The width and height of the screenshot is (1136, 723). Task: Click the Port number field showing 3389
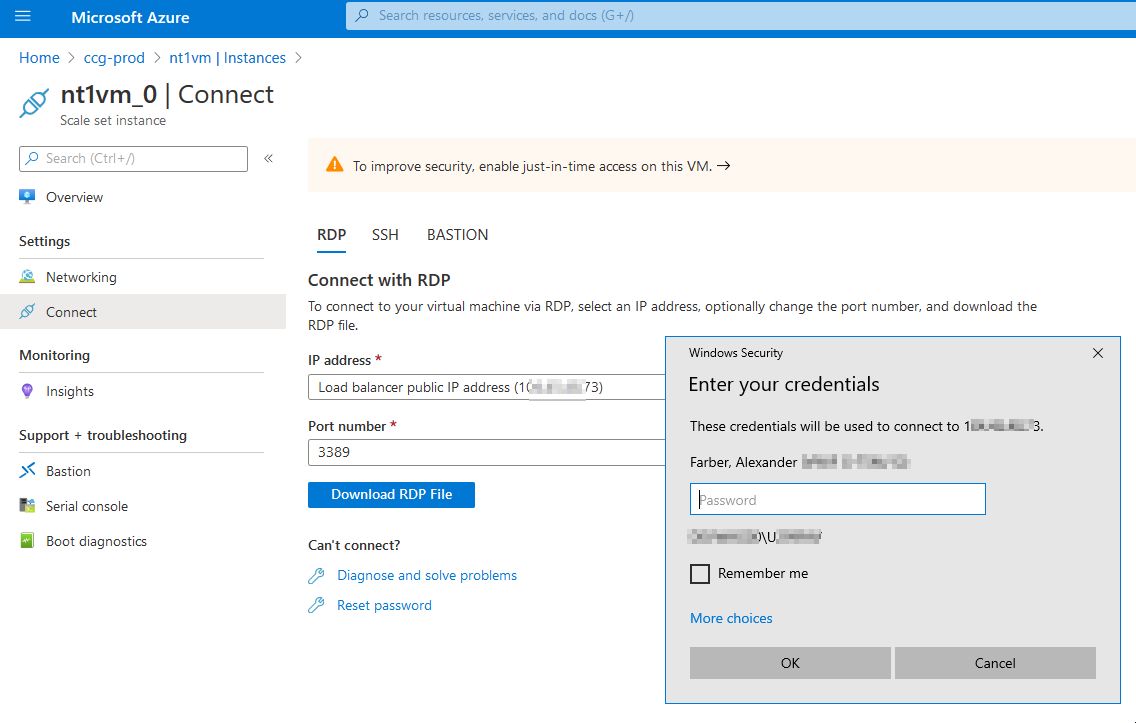487,452
